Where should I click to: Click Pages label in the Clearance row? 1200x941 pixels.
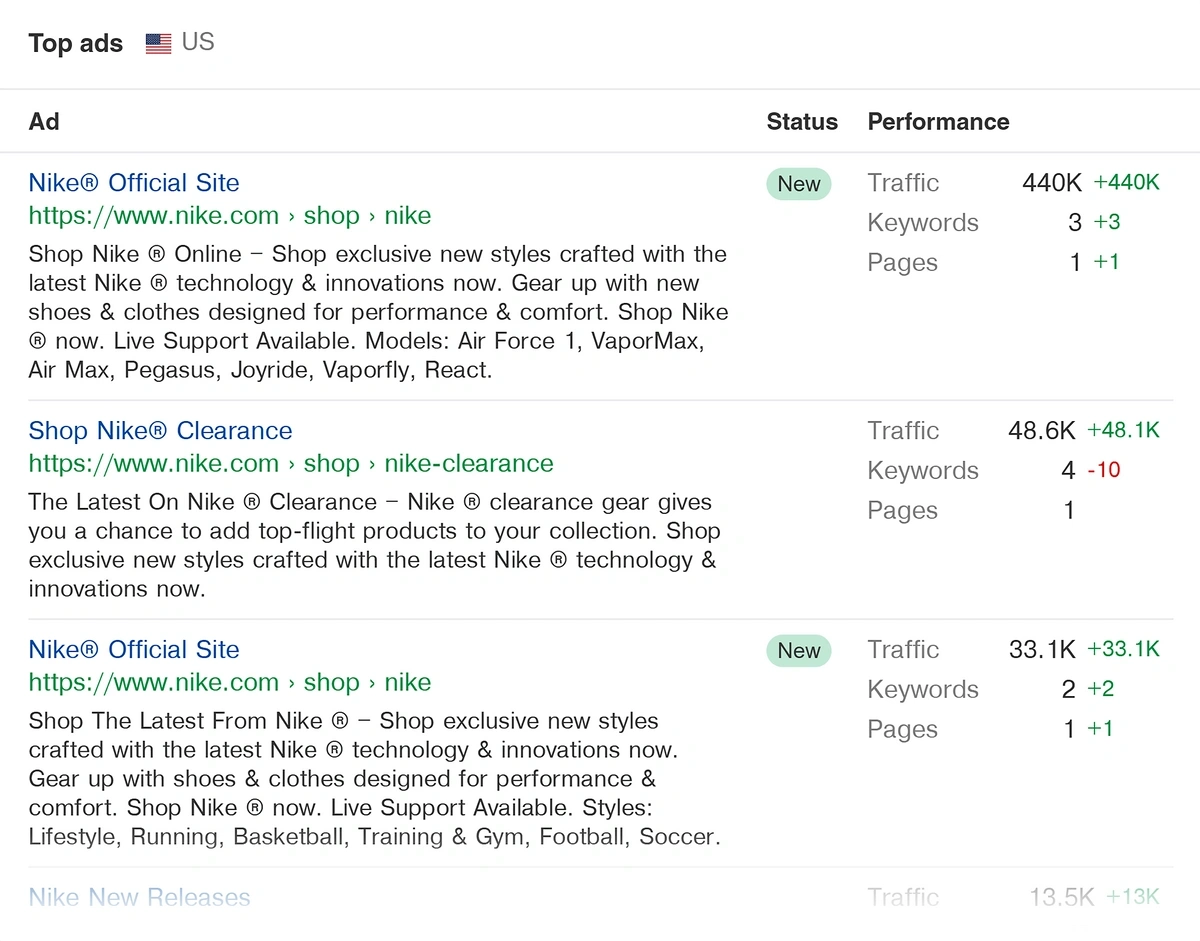[x=903, y=511]
